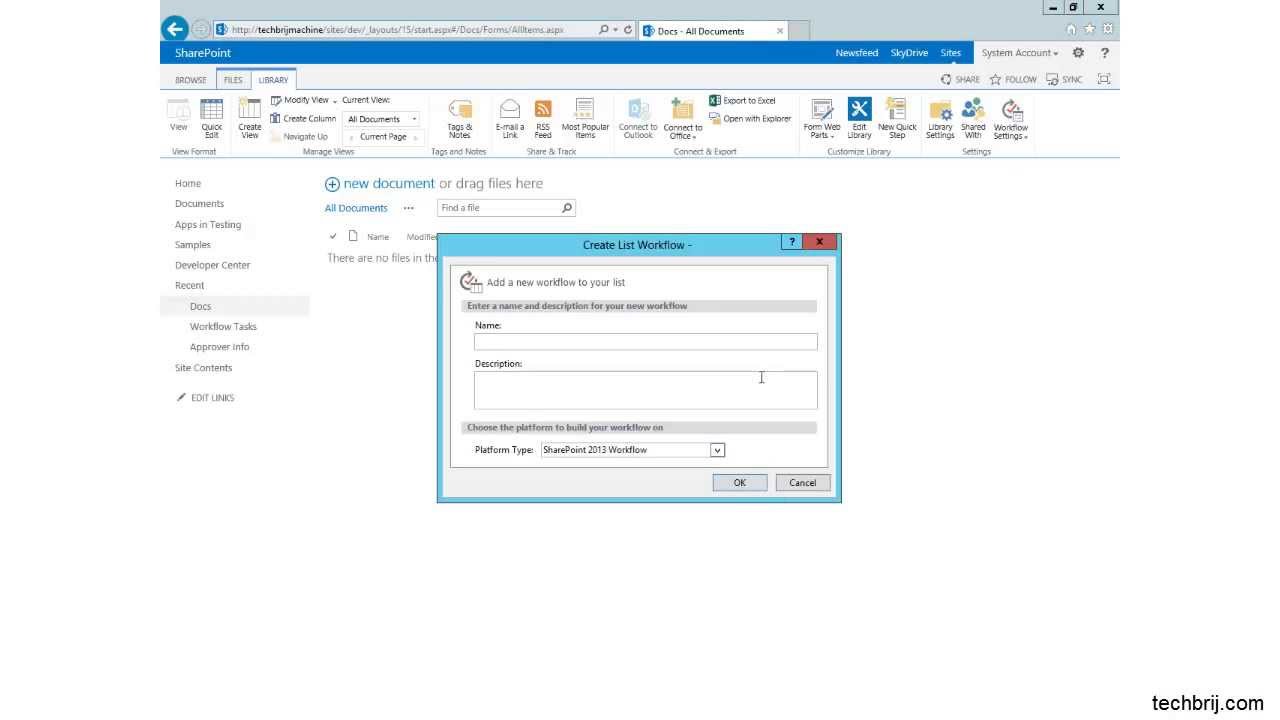The width and height of the screenshot is (1280, 720).
Task: Open Most Popular Items
Action: pyautogui.click(x=585, y=118)
